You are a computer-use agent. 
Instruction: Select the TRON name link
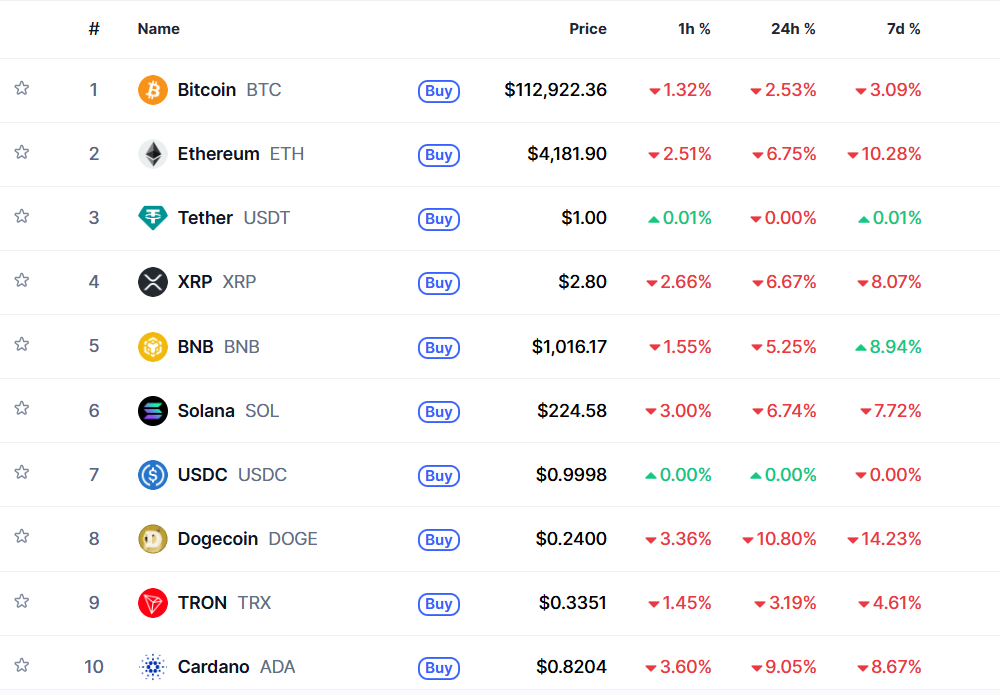pos(203,603)
